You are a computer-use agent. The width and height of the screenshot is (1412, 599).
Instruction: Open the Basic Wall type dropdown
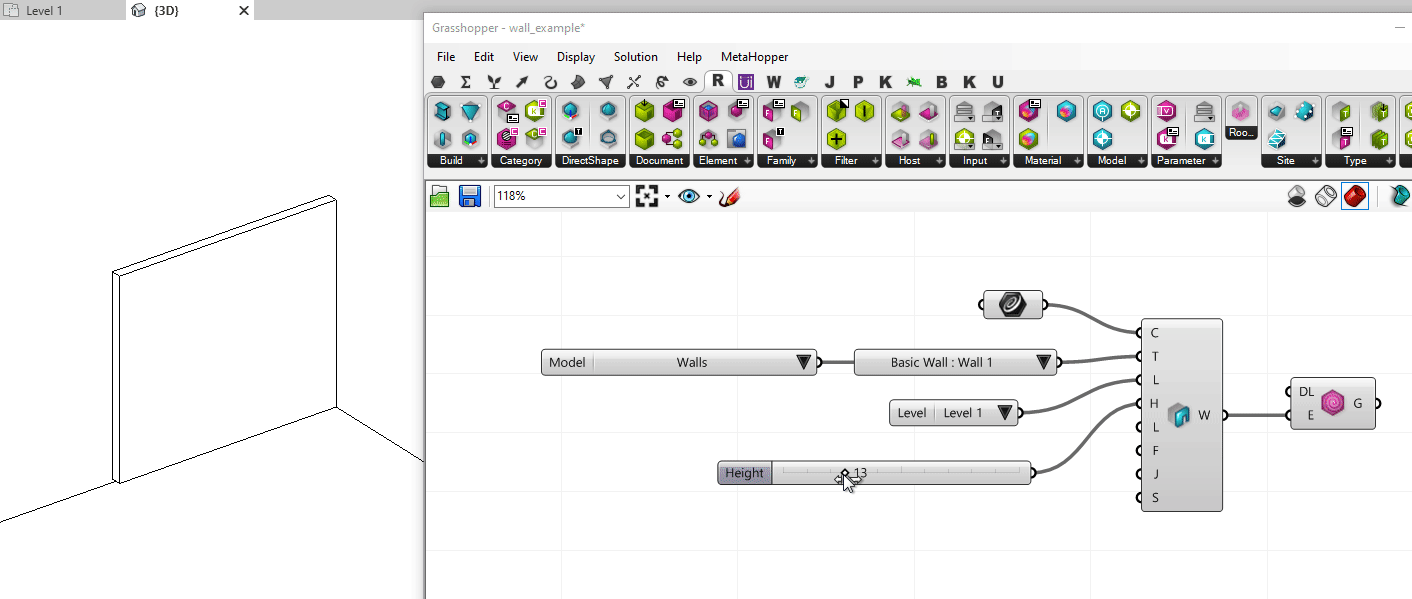pos(1044,363)
